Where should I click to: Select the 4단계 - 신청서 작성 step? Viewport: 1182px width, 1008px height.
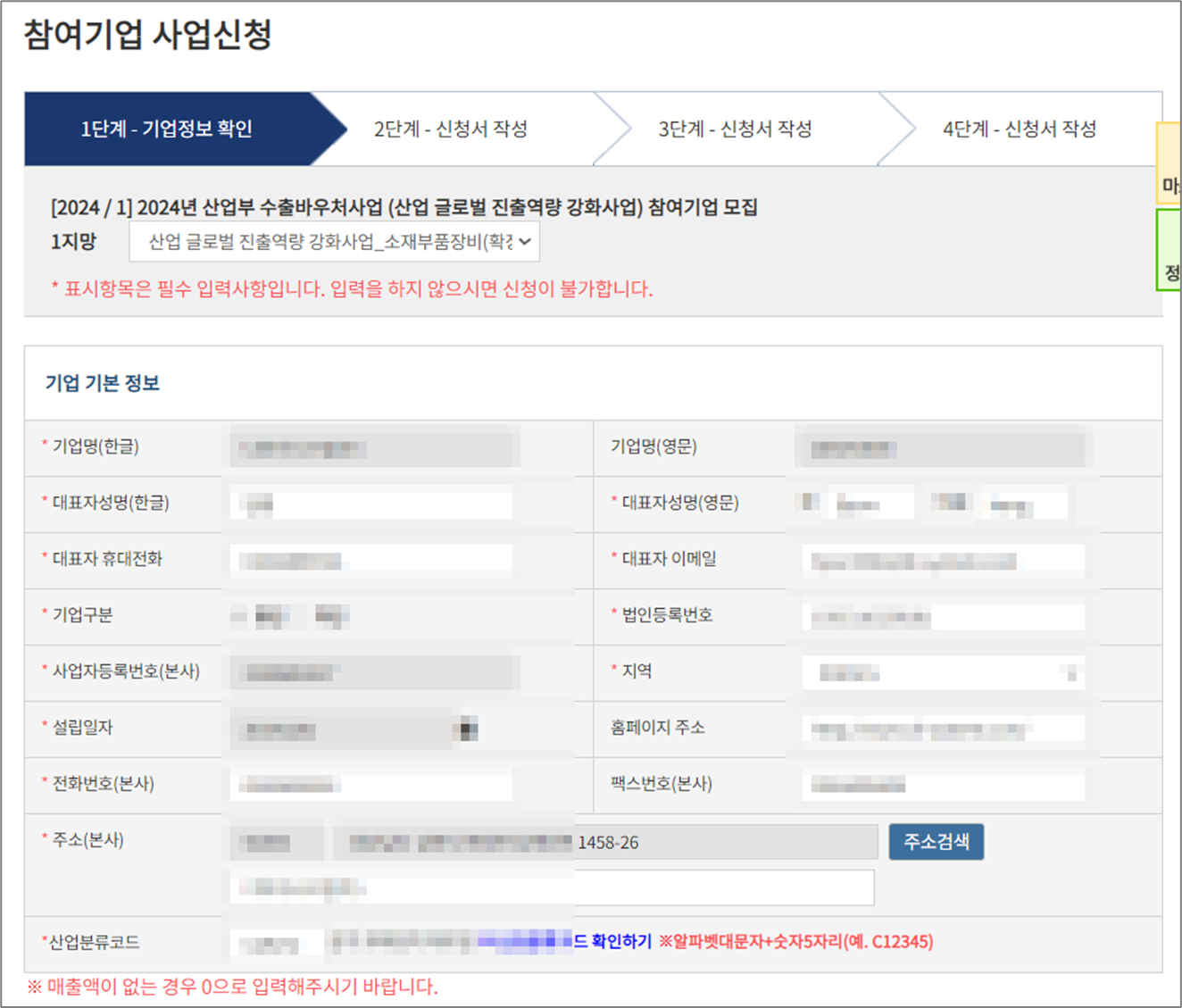pos(1020,129)
